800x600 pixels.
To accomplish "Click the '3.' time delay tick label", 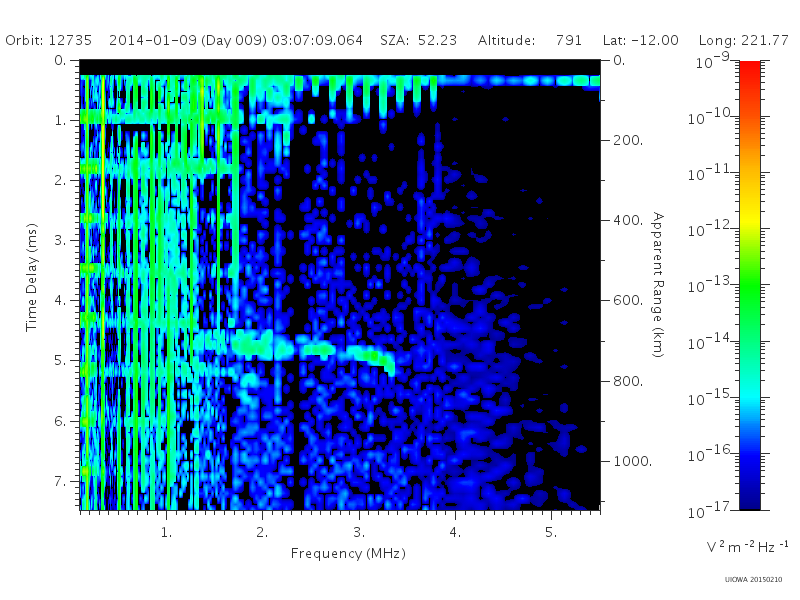I will point(60,240).
